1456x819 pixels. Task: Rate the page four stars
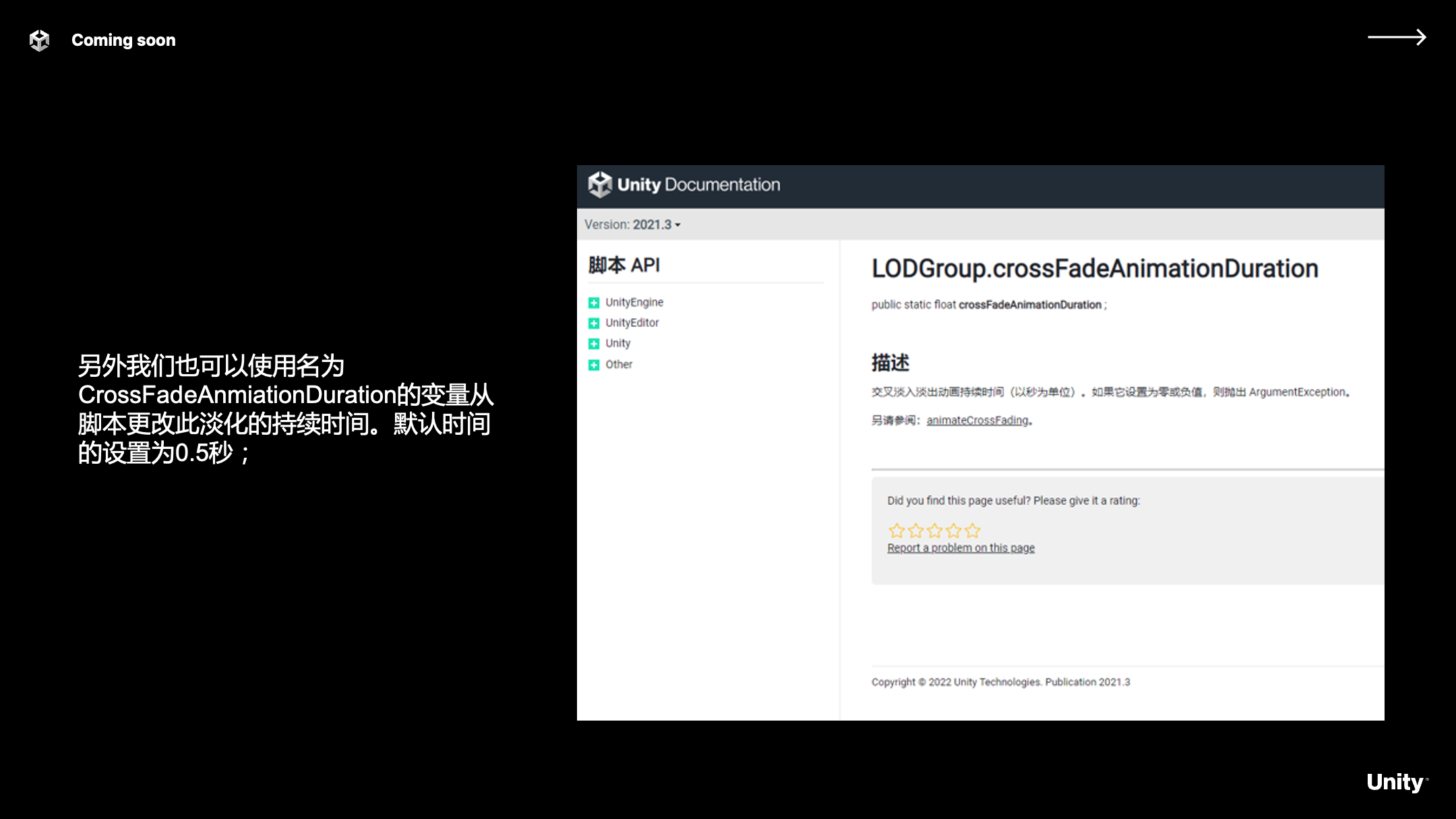[x=953, y=530]
